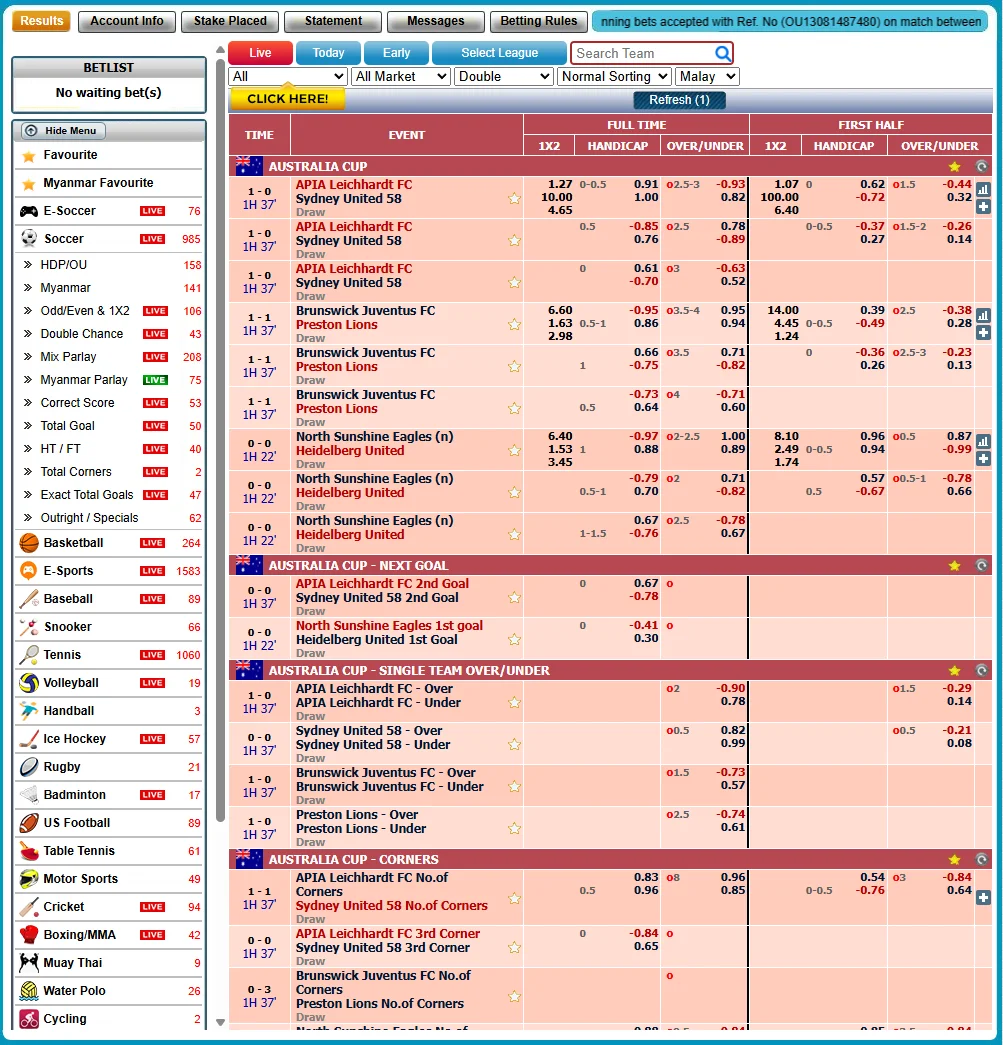
Task: Click the sidebar scrollbar down arrow
Action: [x=221, y=1022]
